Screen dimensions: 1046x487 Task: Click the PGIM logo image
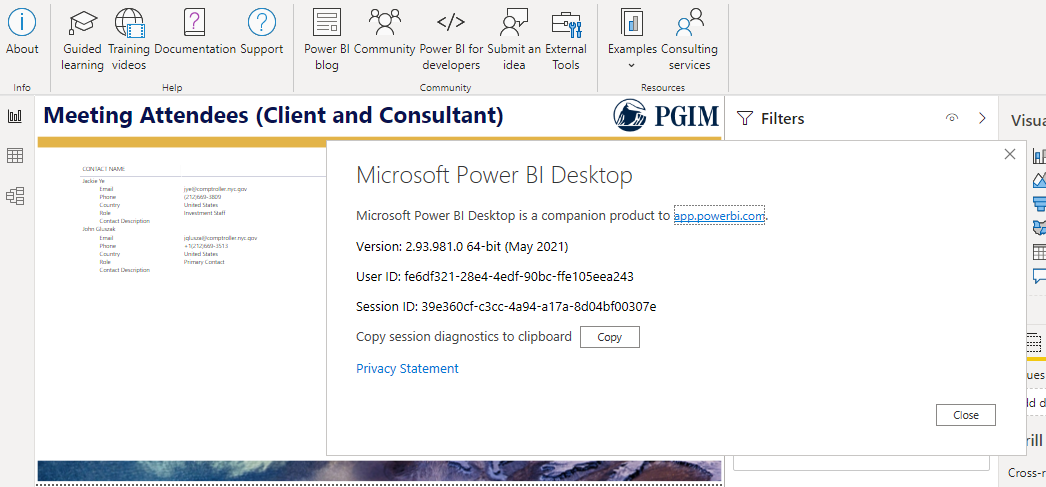pos(666,115)
